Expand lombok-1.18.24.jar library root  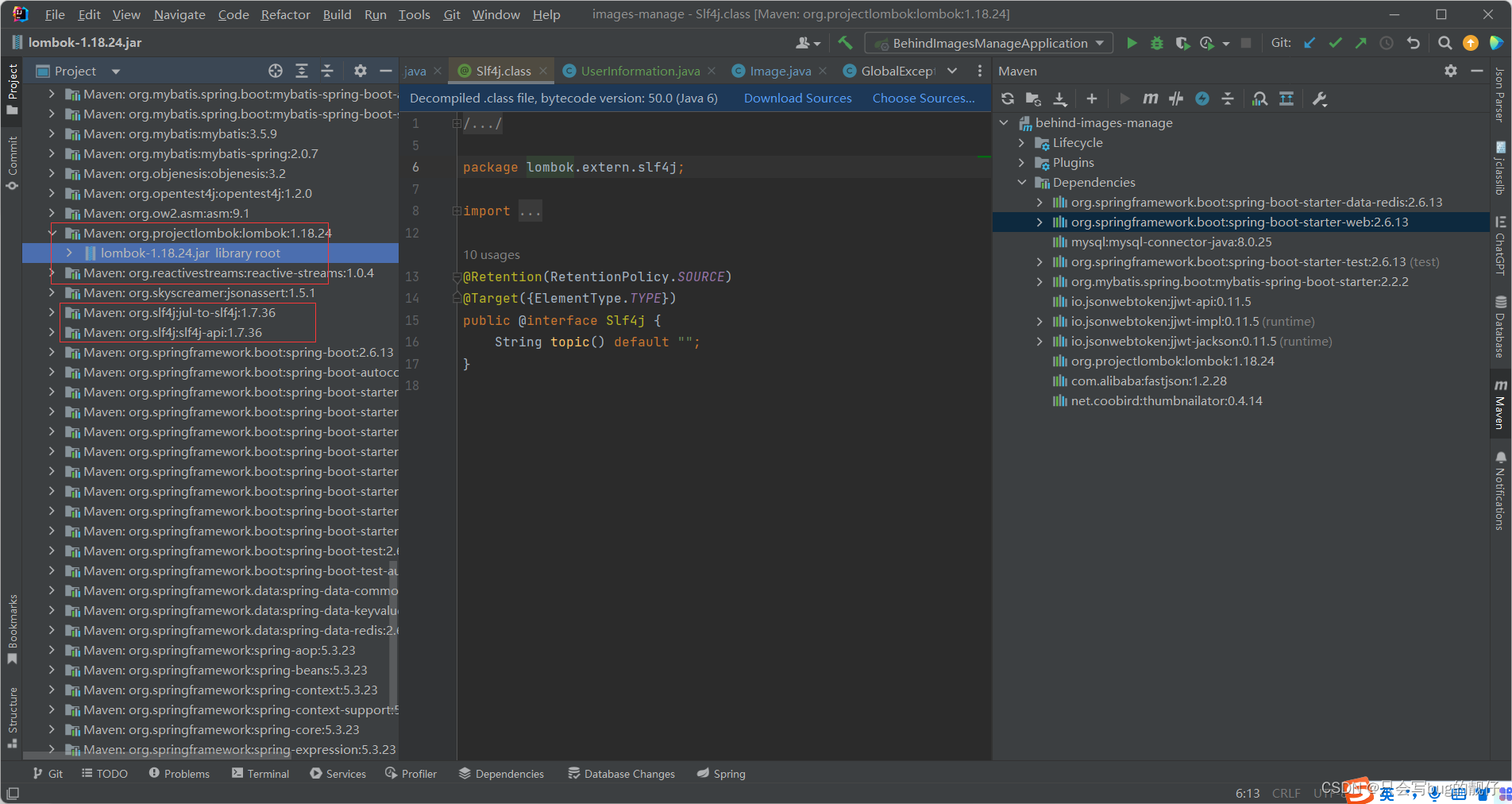click(x=69, y=253)
